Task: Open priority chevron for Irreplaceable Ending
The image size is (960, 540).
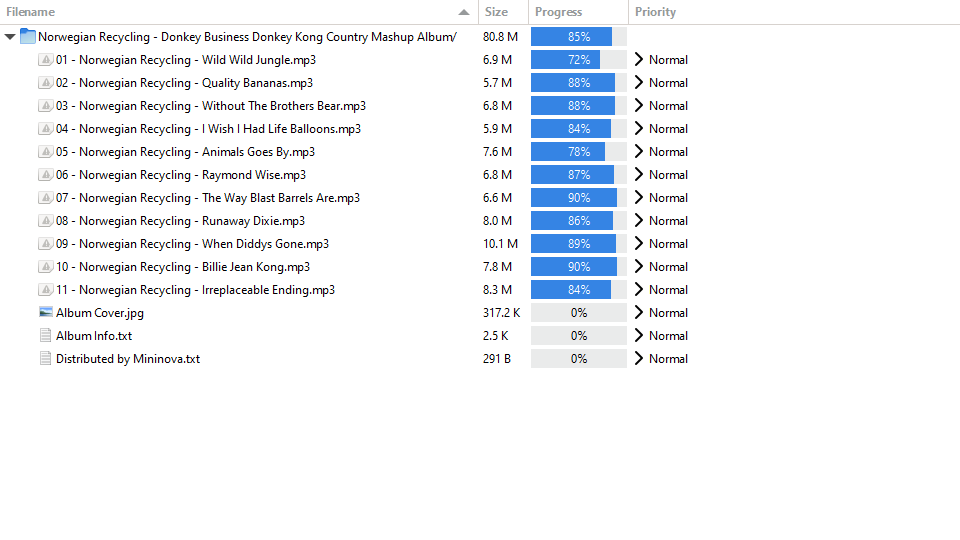Action: pyautogui.click(x=639, y=290)
